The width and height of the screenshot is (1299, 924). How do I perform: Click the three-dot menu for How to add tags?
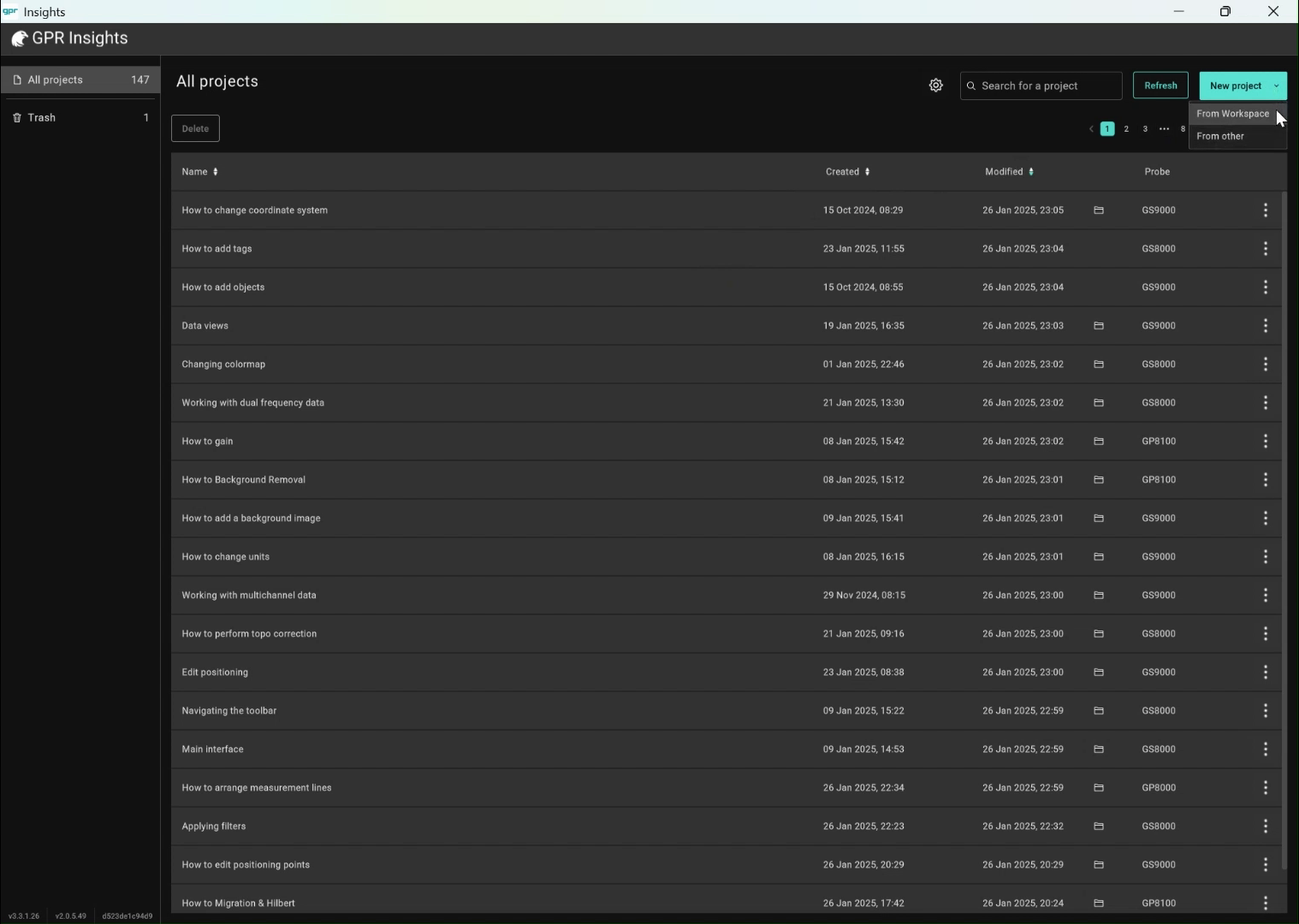1266,249
